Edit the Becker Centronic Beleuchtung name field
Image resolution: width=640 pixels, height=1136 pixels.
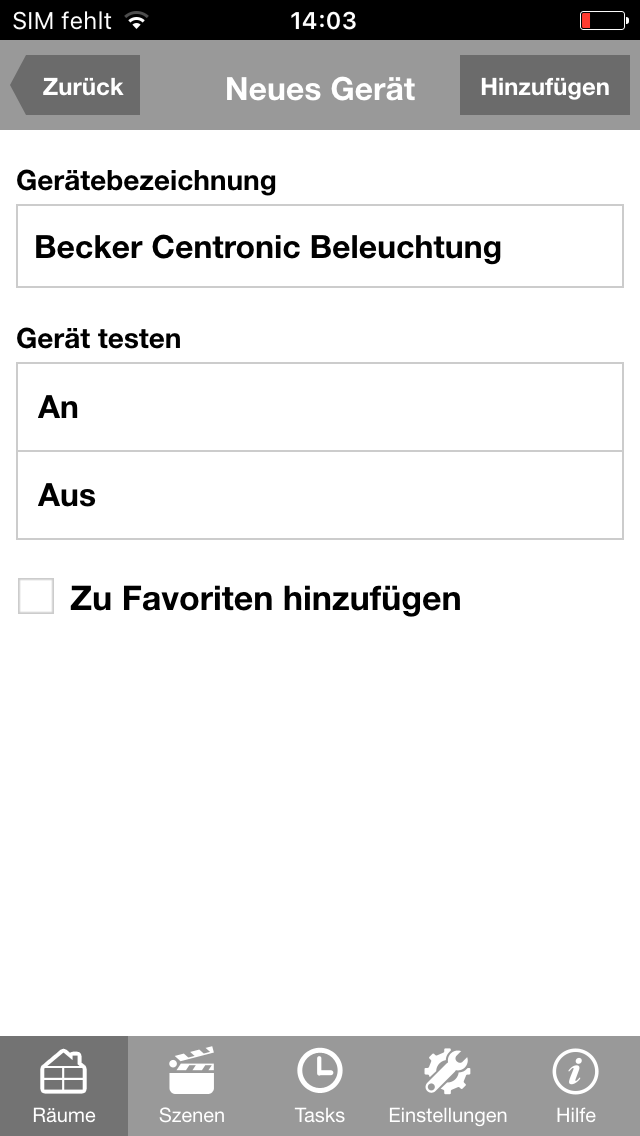click(x=320, y=247)
